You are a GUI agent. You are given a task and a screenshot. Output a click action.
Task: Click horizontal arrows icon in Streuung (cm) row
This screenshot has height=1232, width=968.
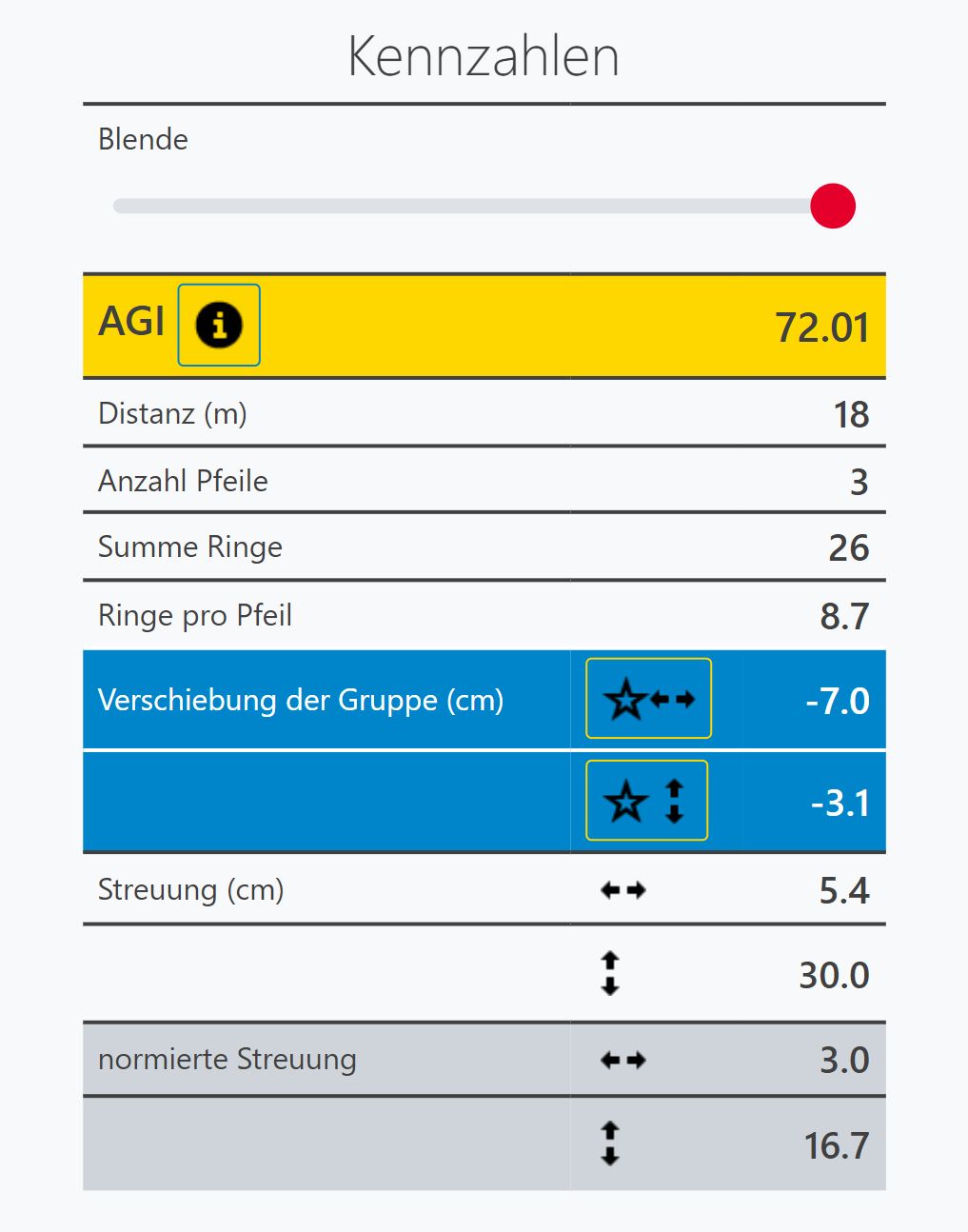(623, 890)
